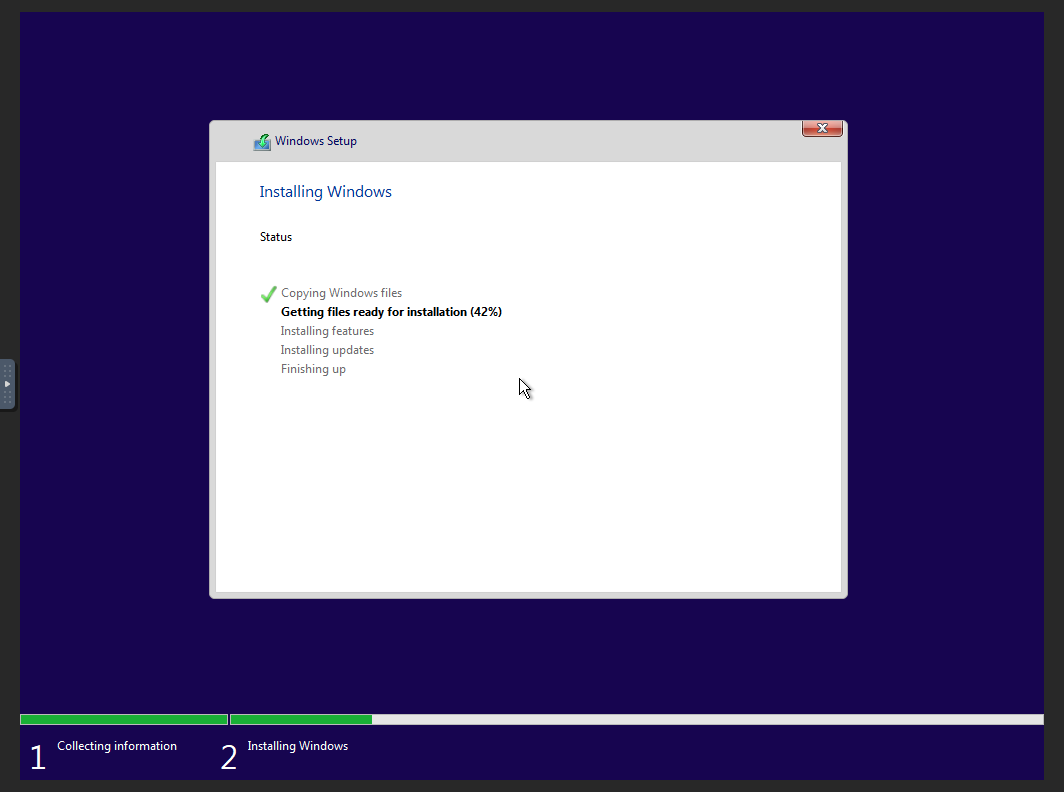Viewport: 1064px width, 792px height.
Task: Click the large step number 1
Action: pos(37,758)
